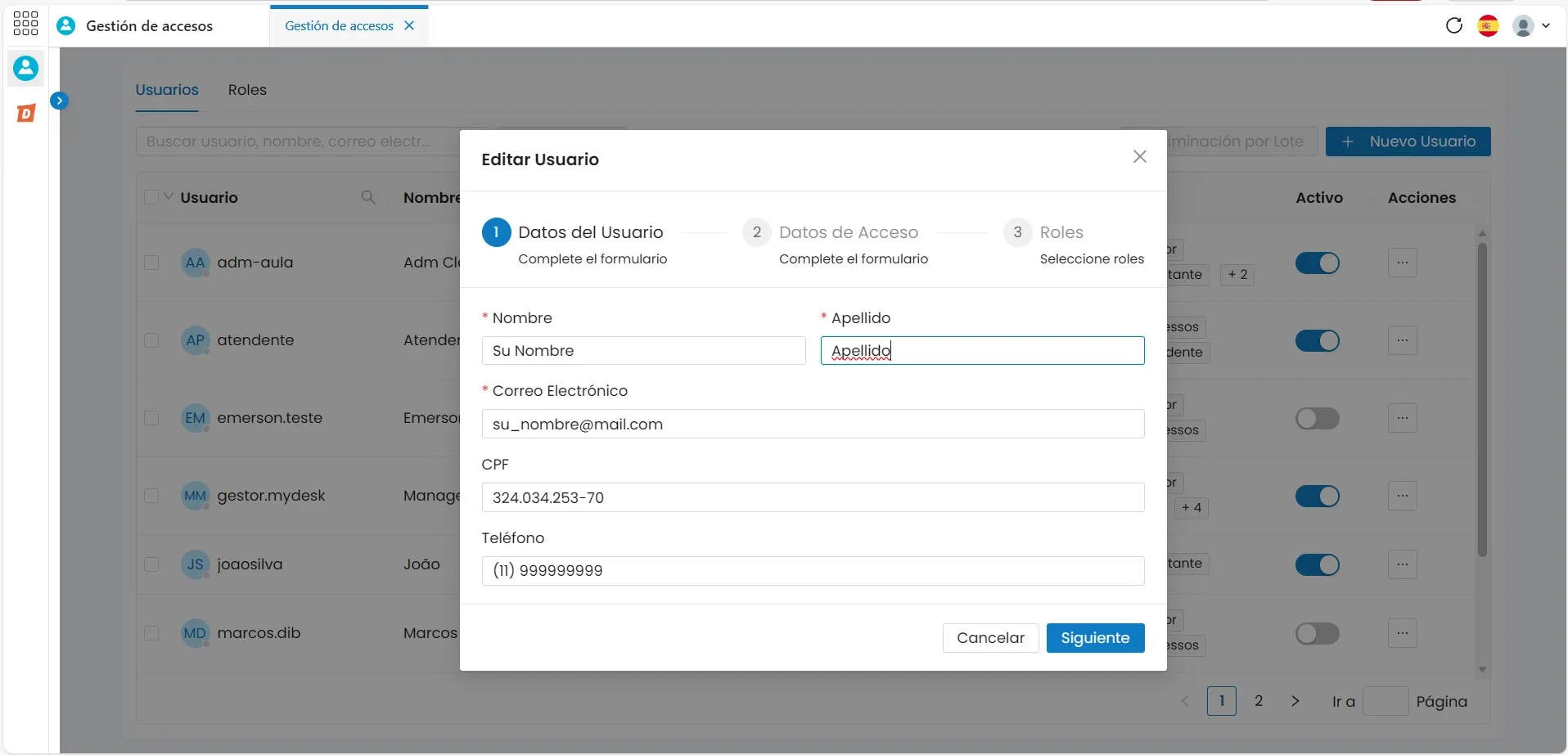Click the Correo Electrónico field
Screen dimensions: 1568x755
point(813,424)
